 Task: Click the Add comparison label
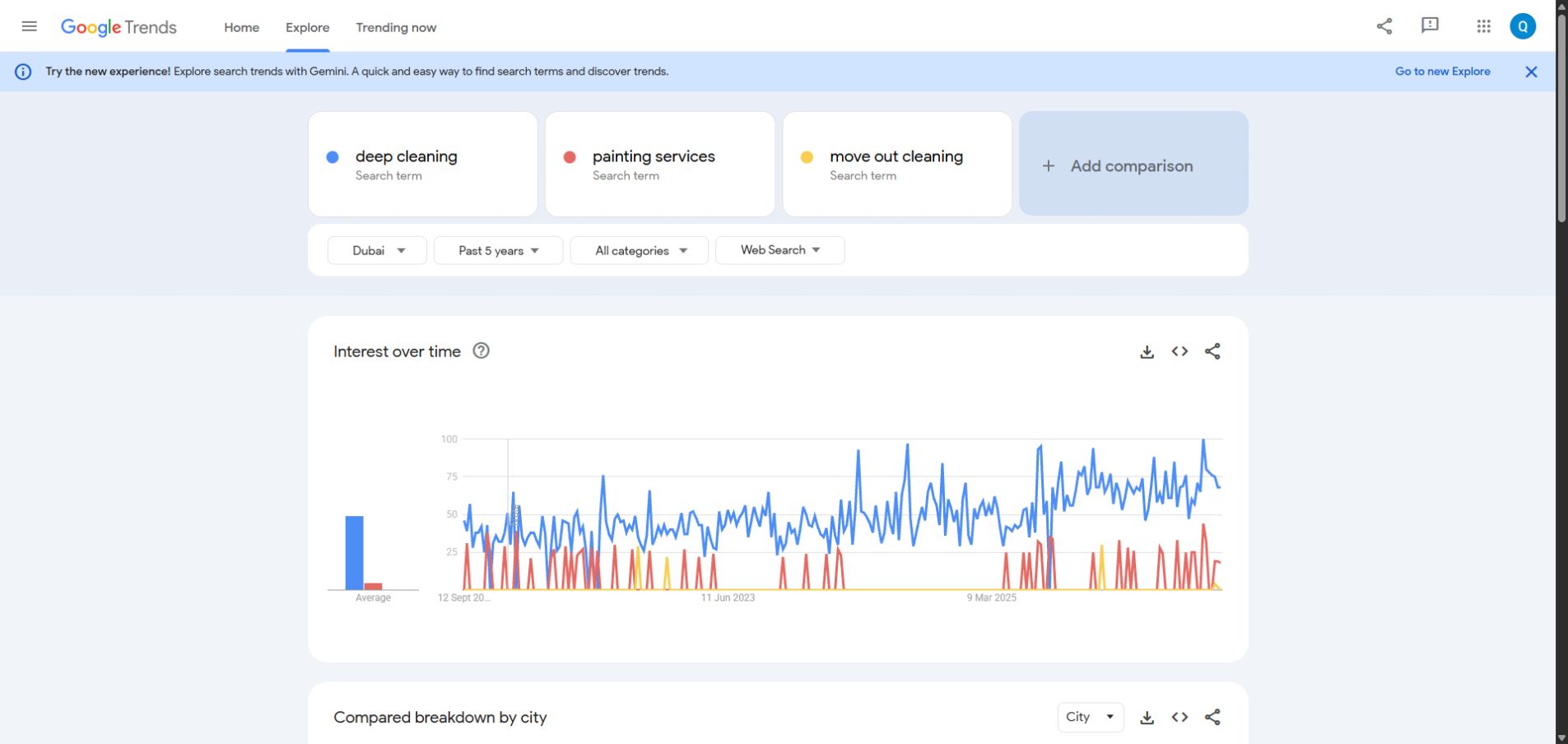tap(1132, 166)
